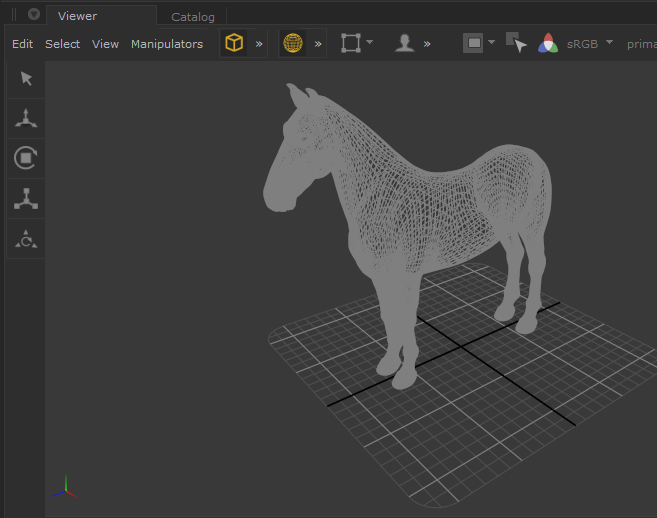The width and height of the screenshot is (657, 518).
Task: Expand chevrons next to the cube icon
Action: (259, 44)
